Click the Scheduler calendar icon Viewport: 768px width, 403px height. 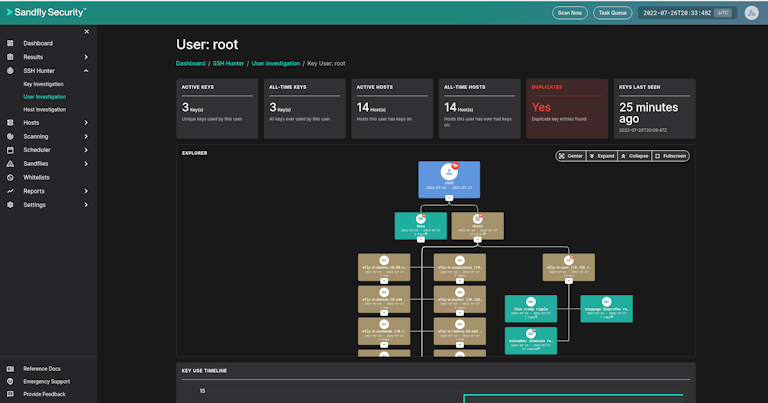point(10,150)
